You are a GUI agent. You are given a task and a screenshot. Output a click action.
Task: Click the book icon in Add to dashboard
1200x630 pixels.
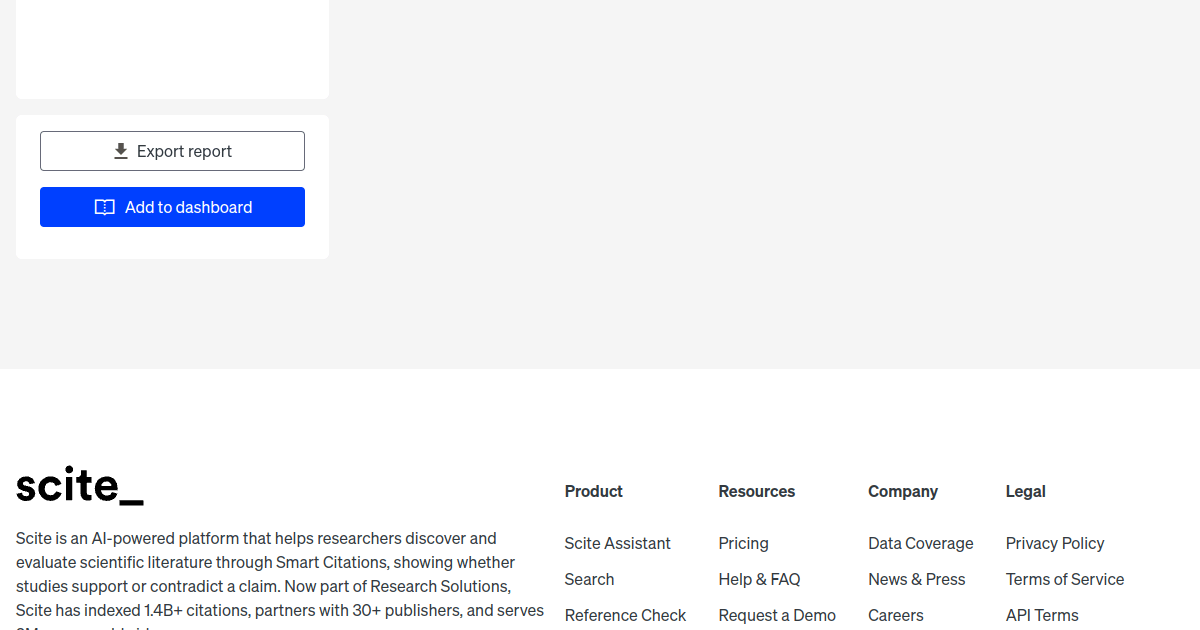105,207
